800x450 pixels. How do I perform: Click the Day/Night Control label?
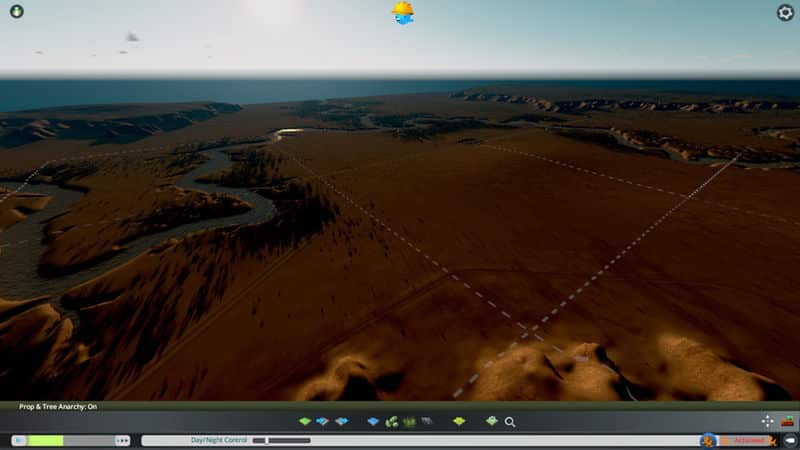[x=218, y=440]
